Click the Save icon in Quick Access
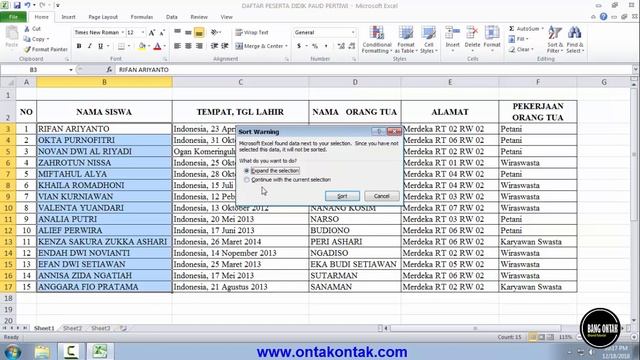The image size is (640, 360). point(17,5)
